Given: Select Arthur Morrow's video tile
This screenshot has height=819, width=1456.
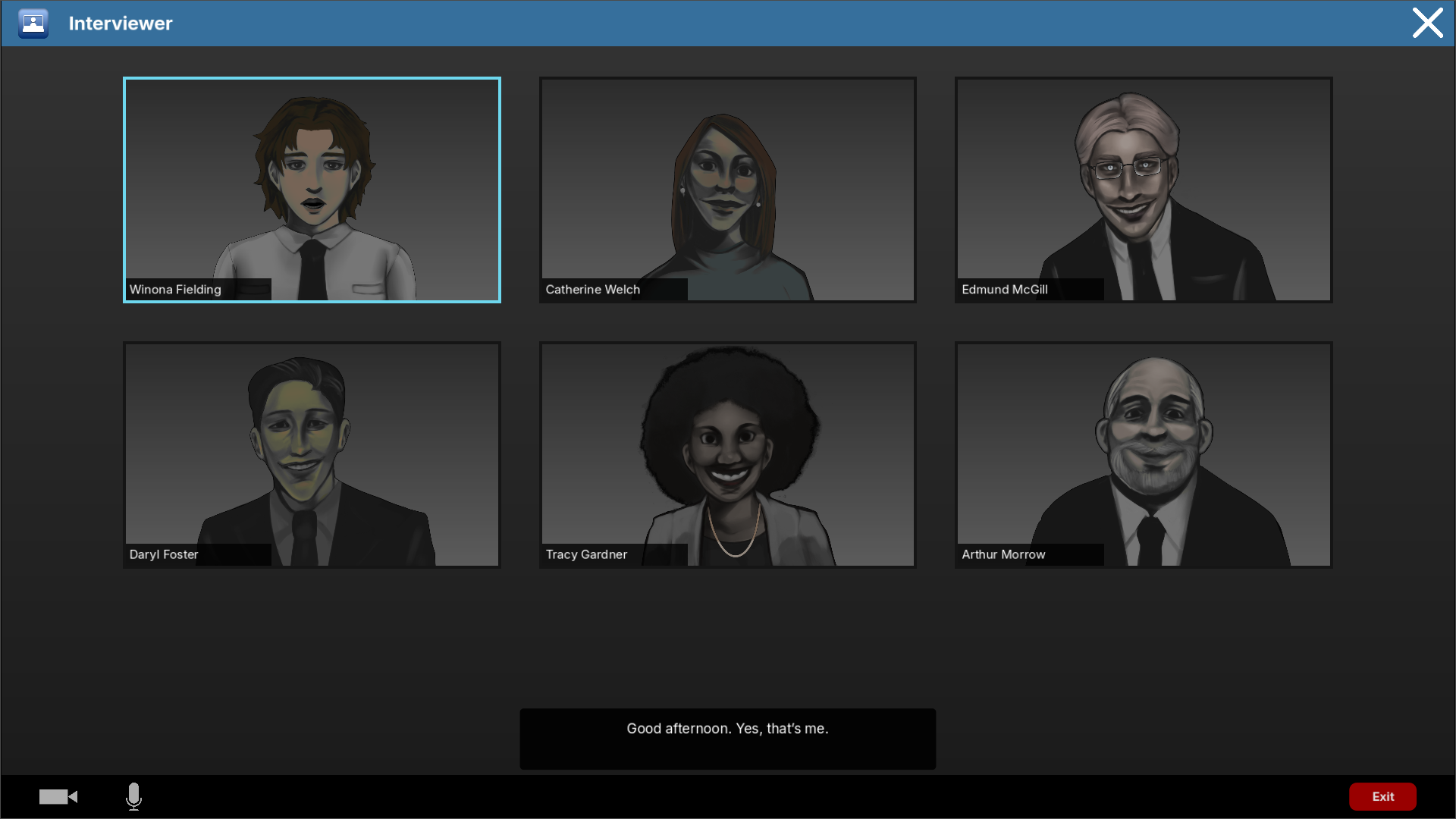Looking at the screenshot, I should [x=1144, y=455].
